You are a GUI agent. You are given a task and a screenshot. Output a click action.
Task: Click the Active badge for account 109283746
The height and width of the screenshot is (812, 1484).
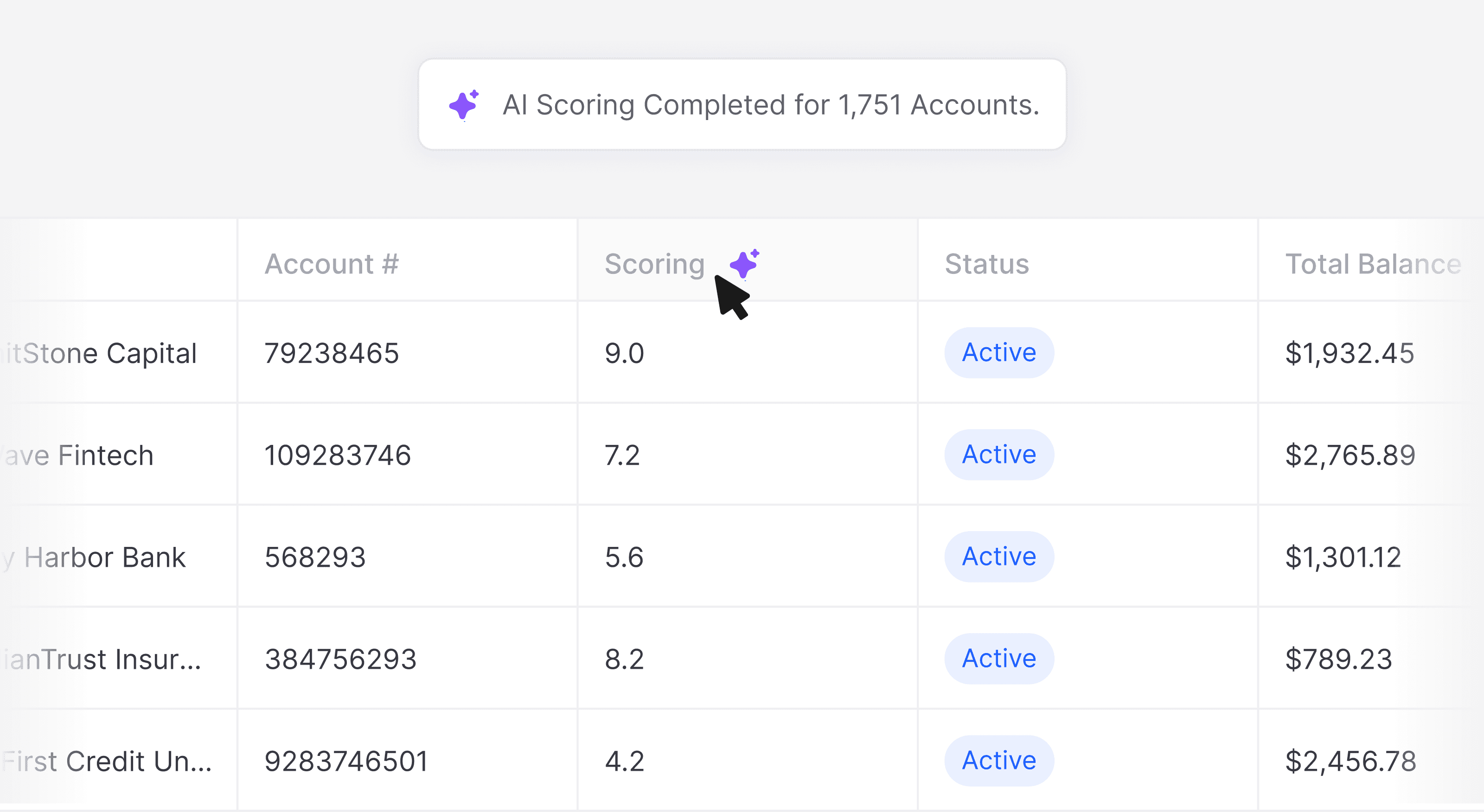pyautogui.click(x=999, y=454)
